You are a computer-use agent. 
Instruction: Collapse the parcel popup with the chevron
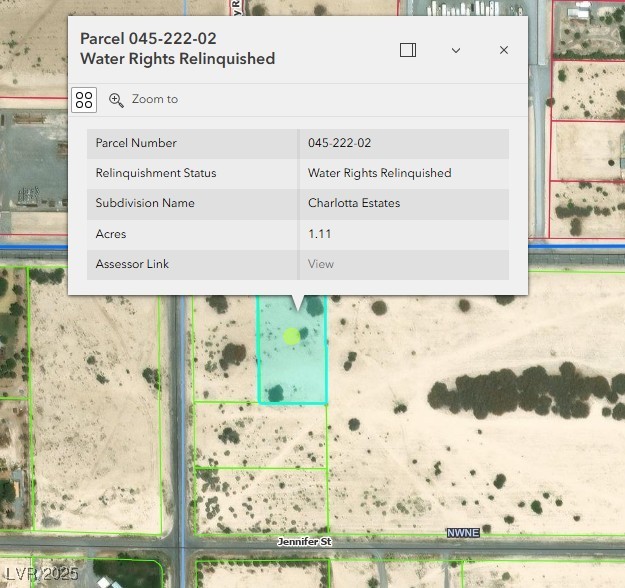coord(456,50)
